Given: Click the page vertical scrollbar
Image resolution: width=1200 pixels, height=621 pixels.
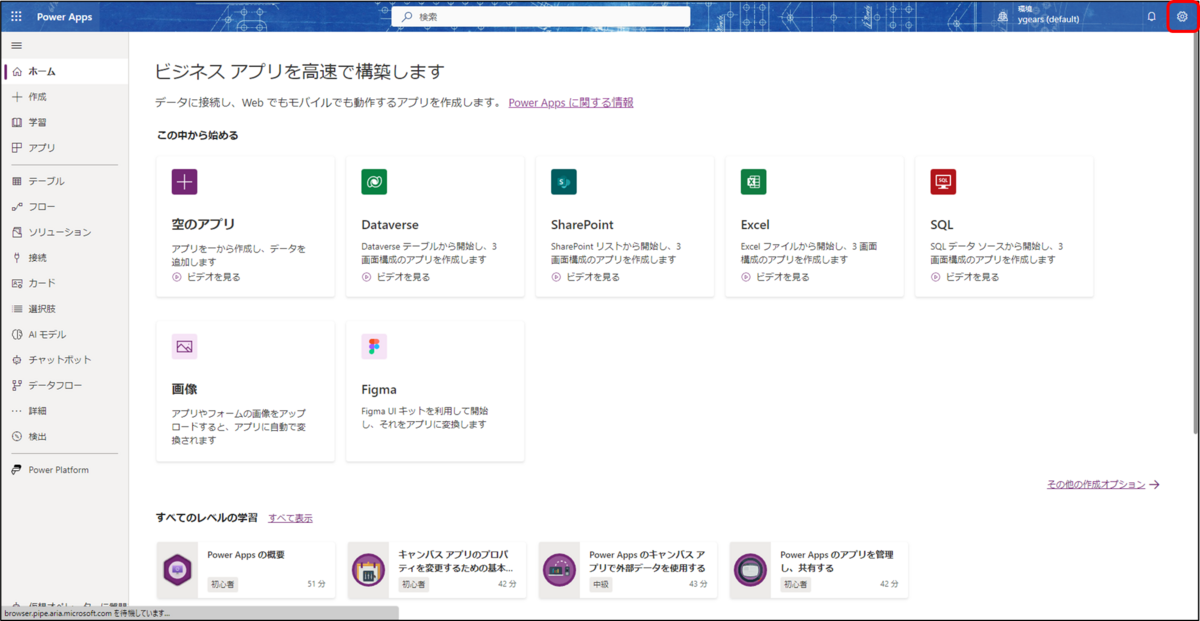Looking at the screenshot, I should tap(1194, 234).
